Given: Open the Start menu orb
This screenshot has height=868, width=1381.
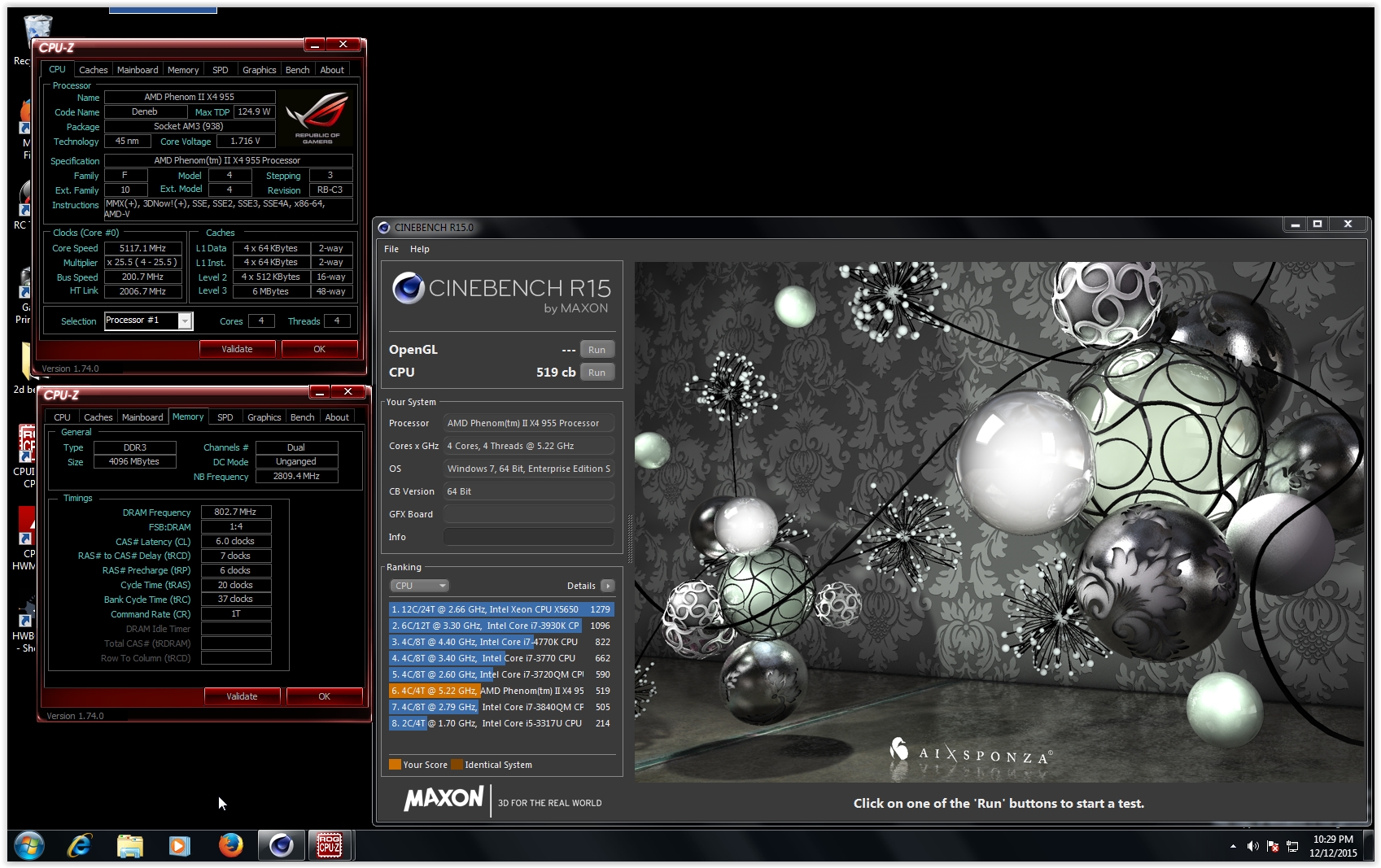Looking at the screenshot, I should coord(28,846).
